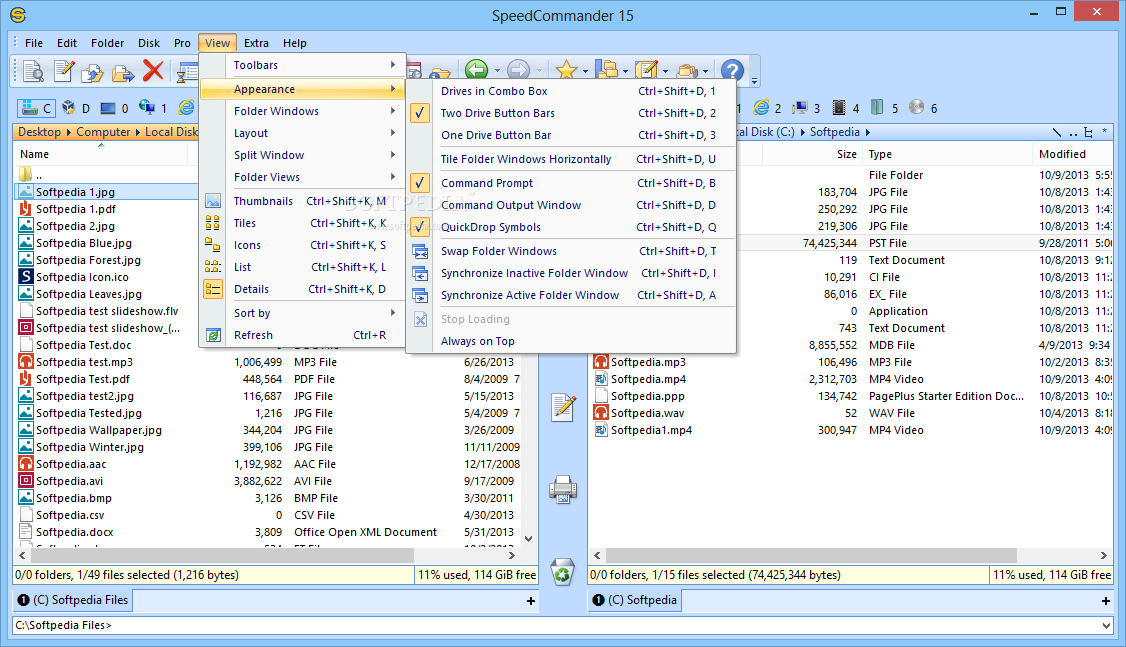
Task: Switch to (C) Softpedia Files tab
Action: [73, 600]
